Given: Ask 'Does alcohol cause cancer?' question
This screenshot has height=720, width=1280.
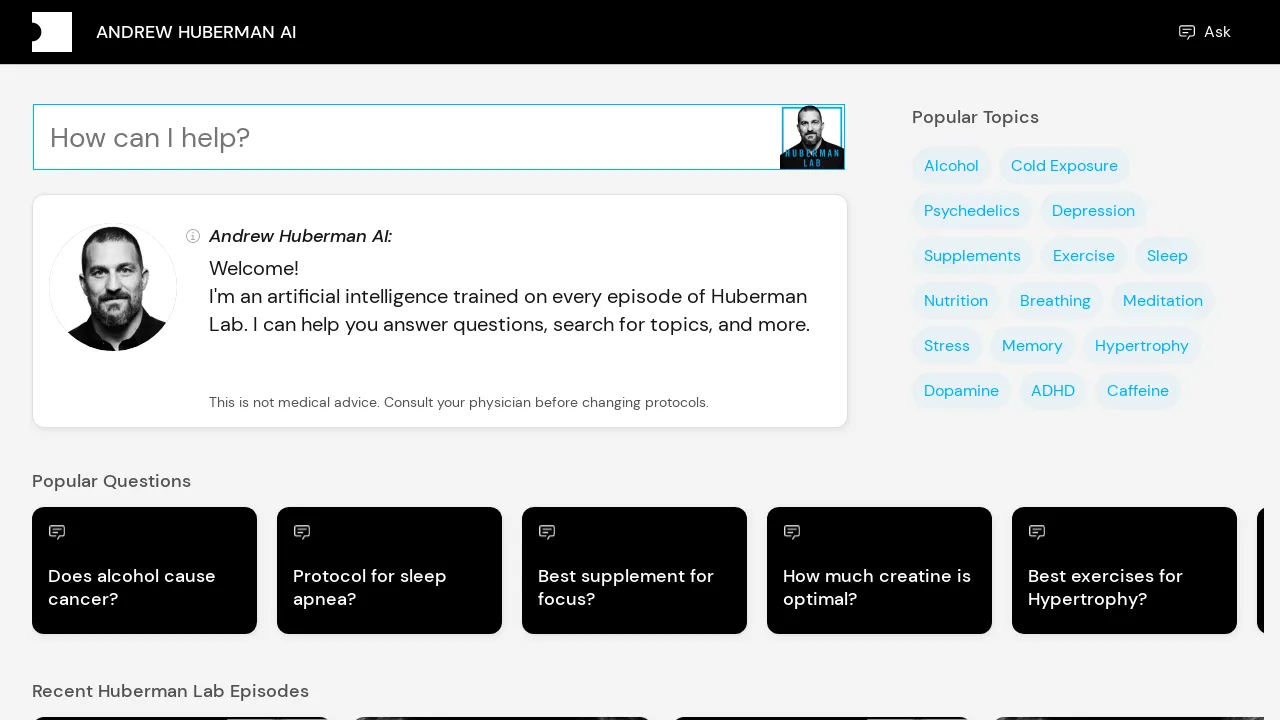Looking at the screenshot, I should (x=144, y=570).
